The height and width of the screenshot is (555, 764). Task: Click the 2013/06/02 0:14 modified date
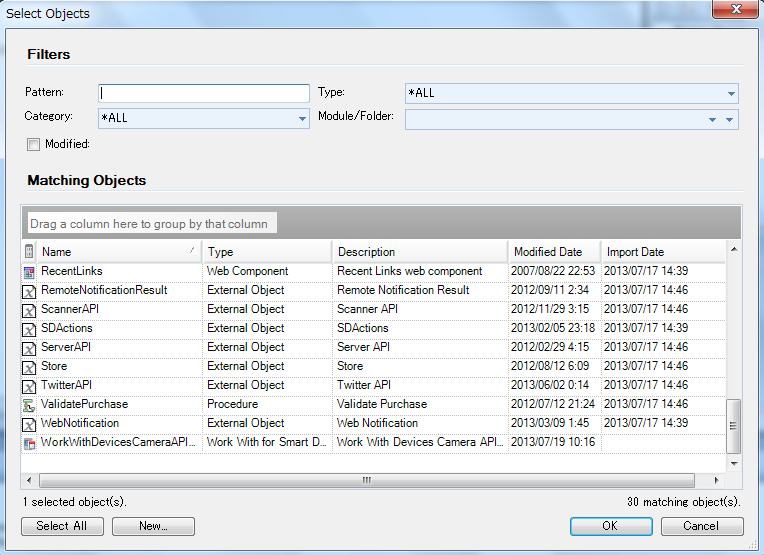point(550,385)
